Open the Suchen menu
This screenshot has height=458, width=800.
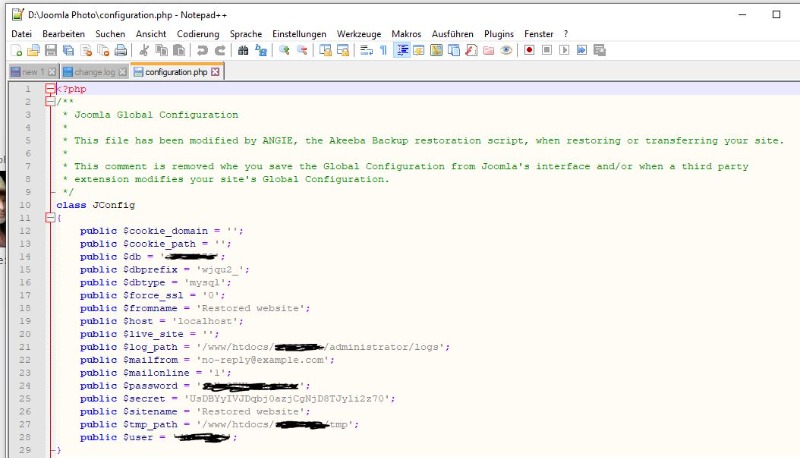110,34
